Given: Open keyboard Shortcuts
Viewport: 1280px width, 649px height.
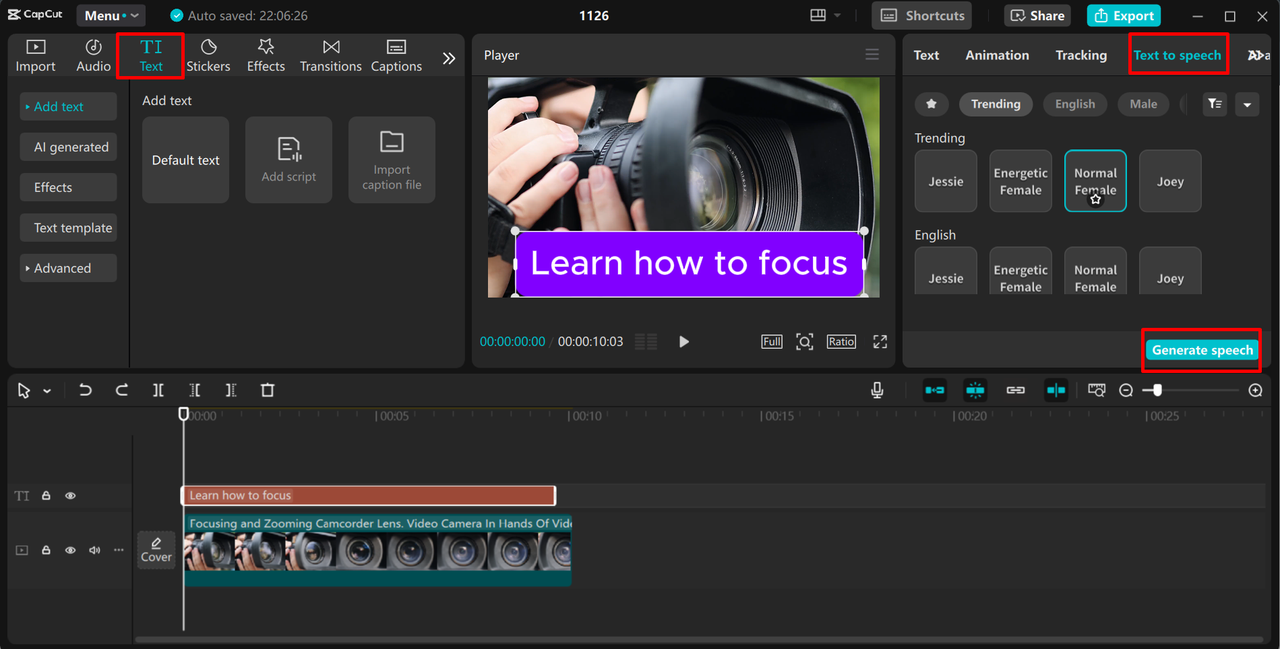Looking at the screenshot, I should click(x=923, y=16).
